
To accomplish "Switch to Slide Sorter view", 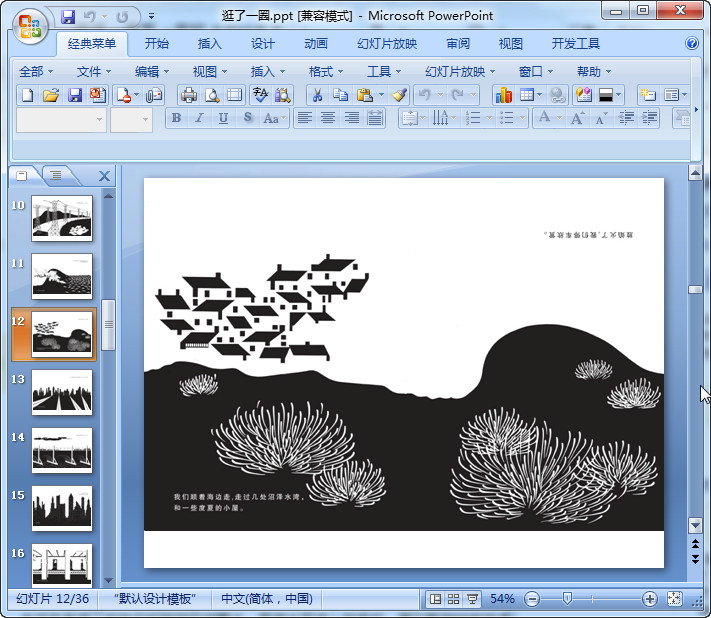I will (x=453, y=599).
